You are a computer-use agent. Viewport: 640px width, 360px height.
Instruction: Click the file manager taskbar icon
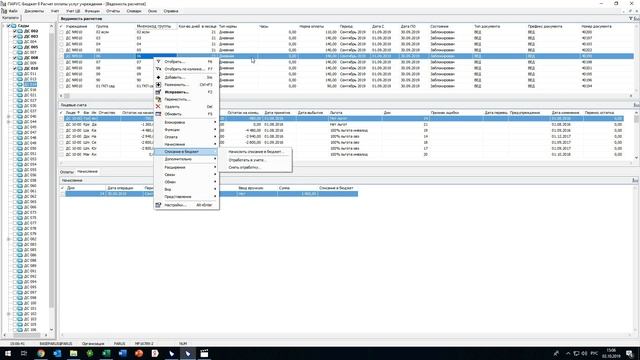[x=73, y=353]
